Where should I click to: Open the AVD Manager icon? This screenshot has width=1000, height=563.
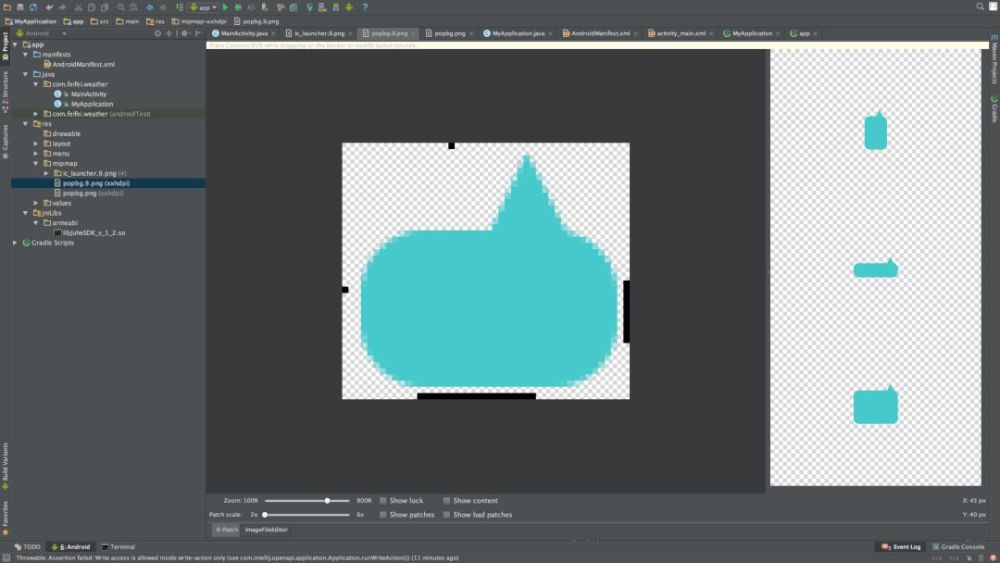[x=323, y=7]
